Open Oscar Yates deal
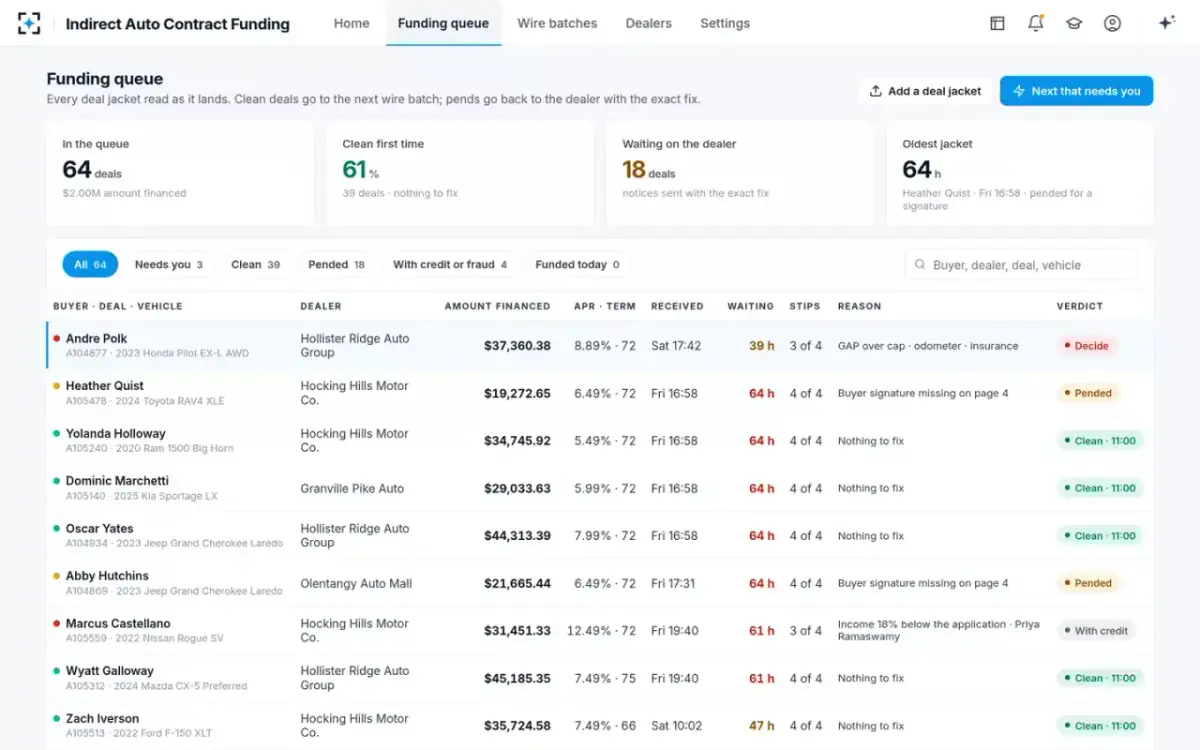1200x750 pixels. [x=600, y=536]
